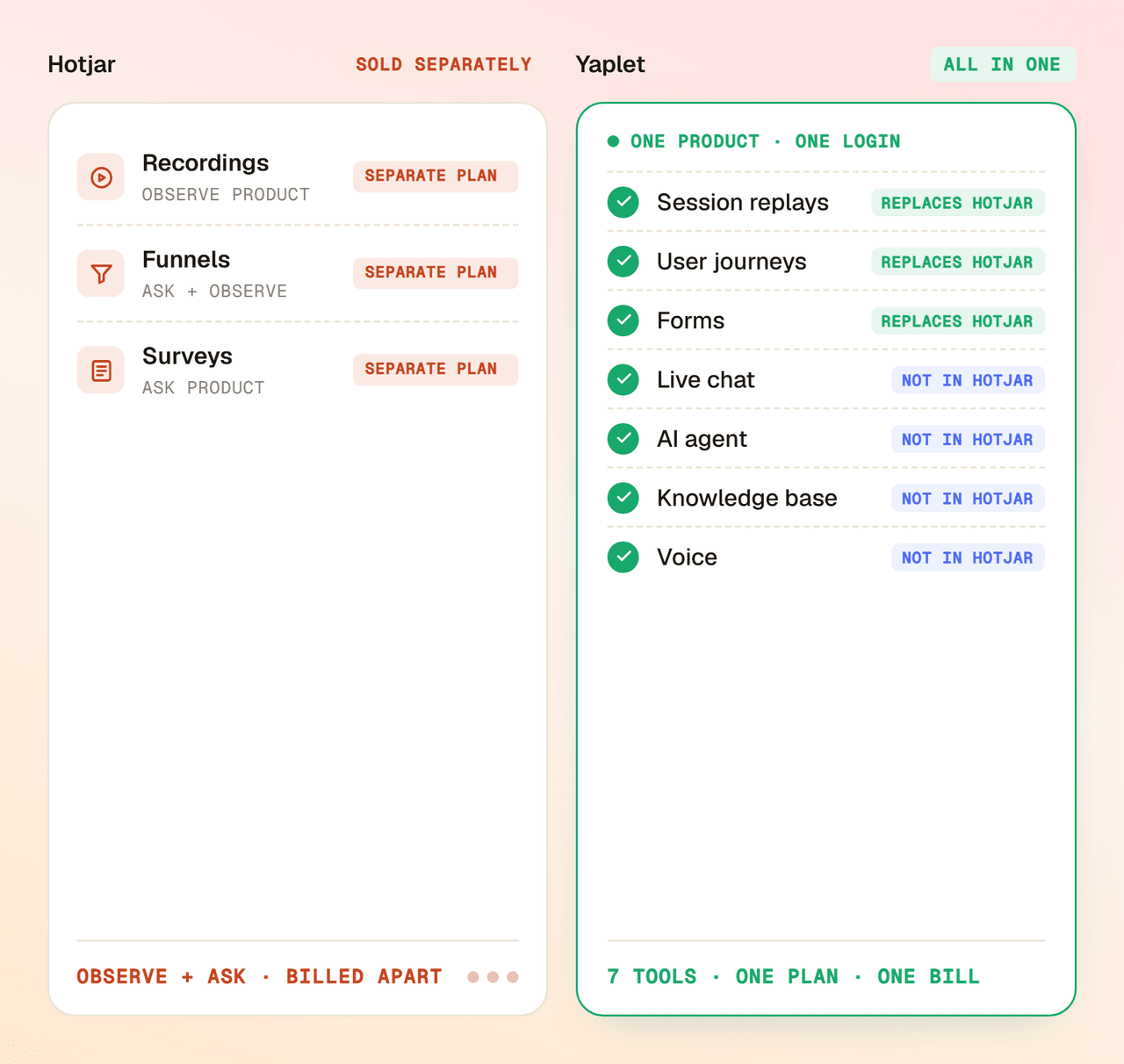Click the green check beside Live chat
Viewport: 1124px width, 1064px height.
coord(623,380)
